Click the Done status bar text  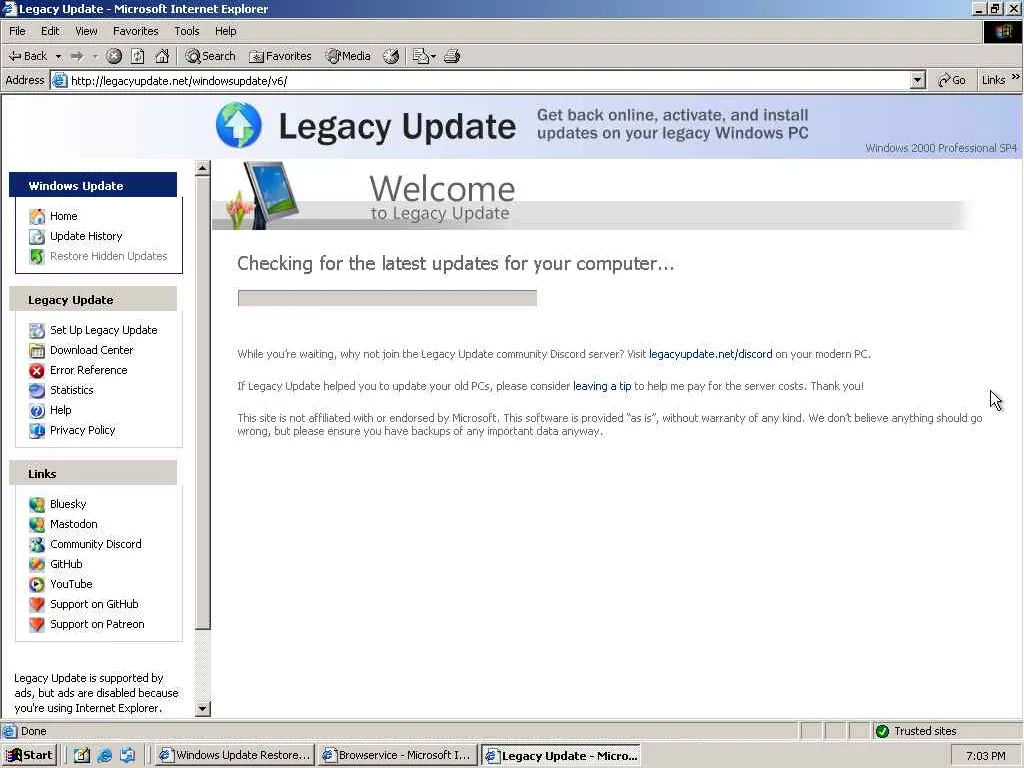pos(33,731)
